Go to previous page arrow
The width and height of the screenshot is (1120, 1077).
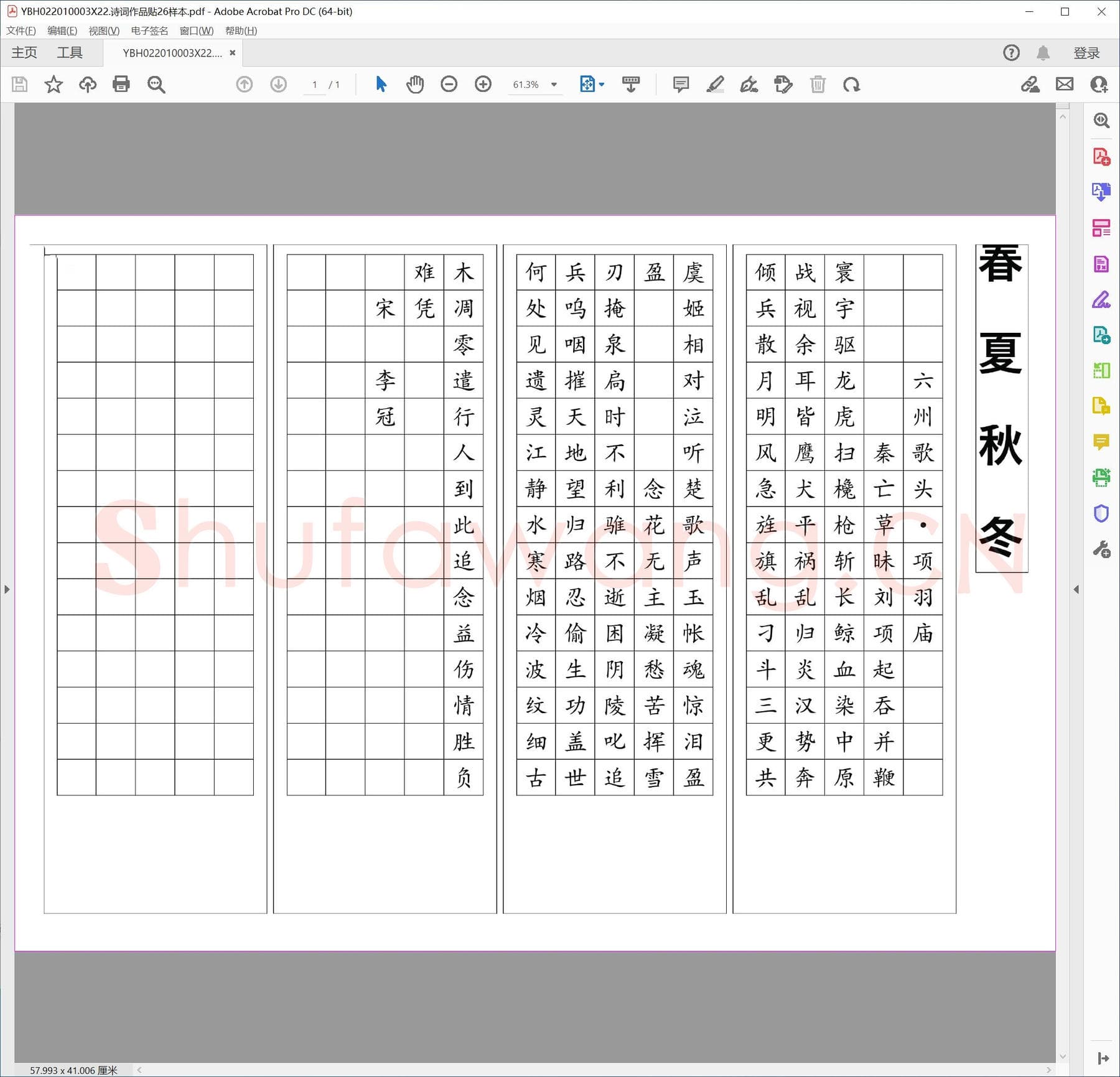pos(245,84)
